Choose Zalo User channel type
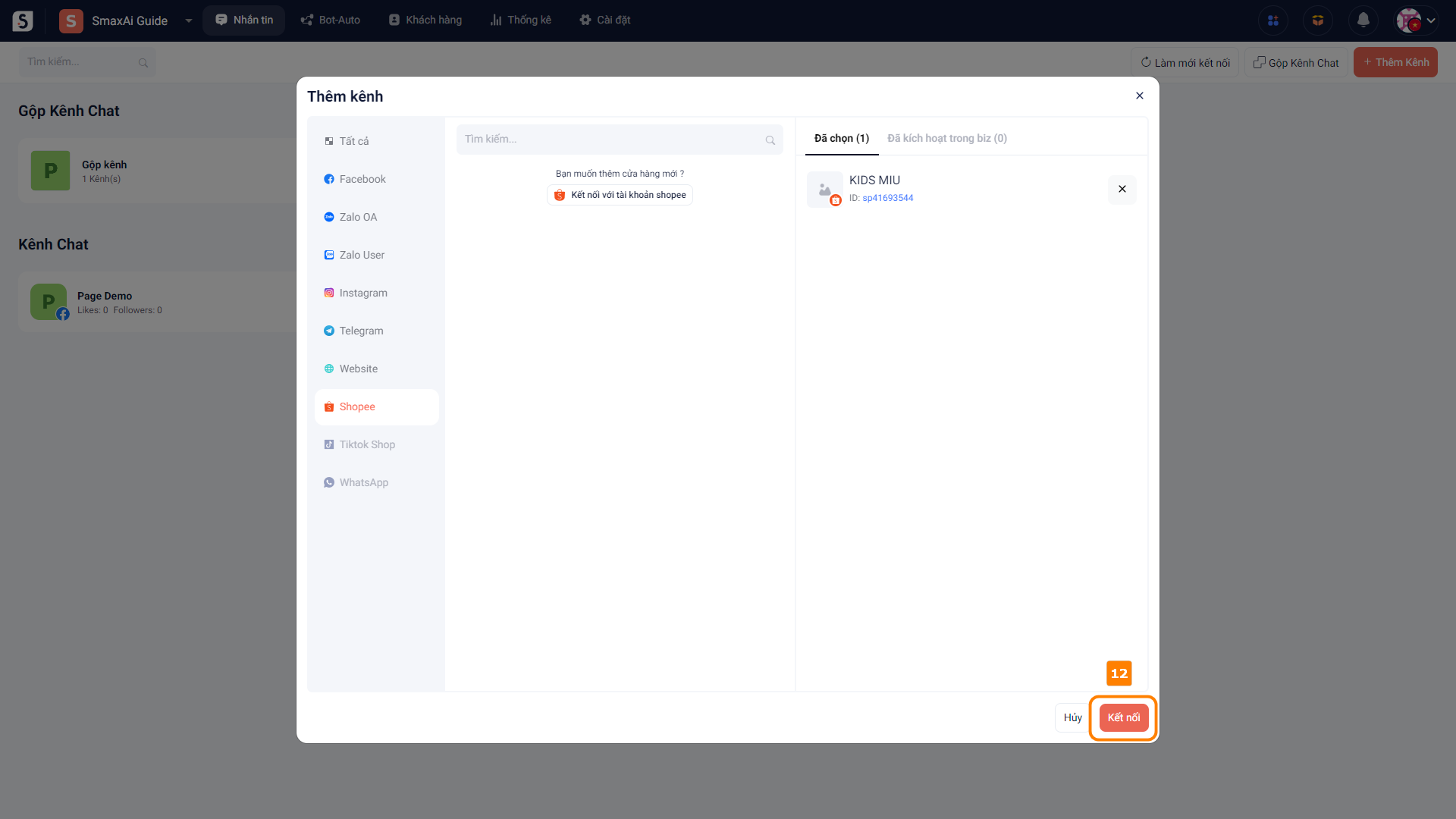 pyautogui.click(x=361, y=255)
